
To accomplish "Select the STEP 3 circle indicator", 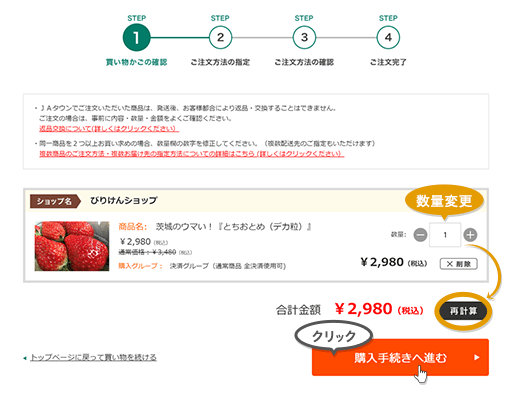I will coord(304,37).
